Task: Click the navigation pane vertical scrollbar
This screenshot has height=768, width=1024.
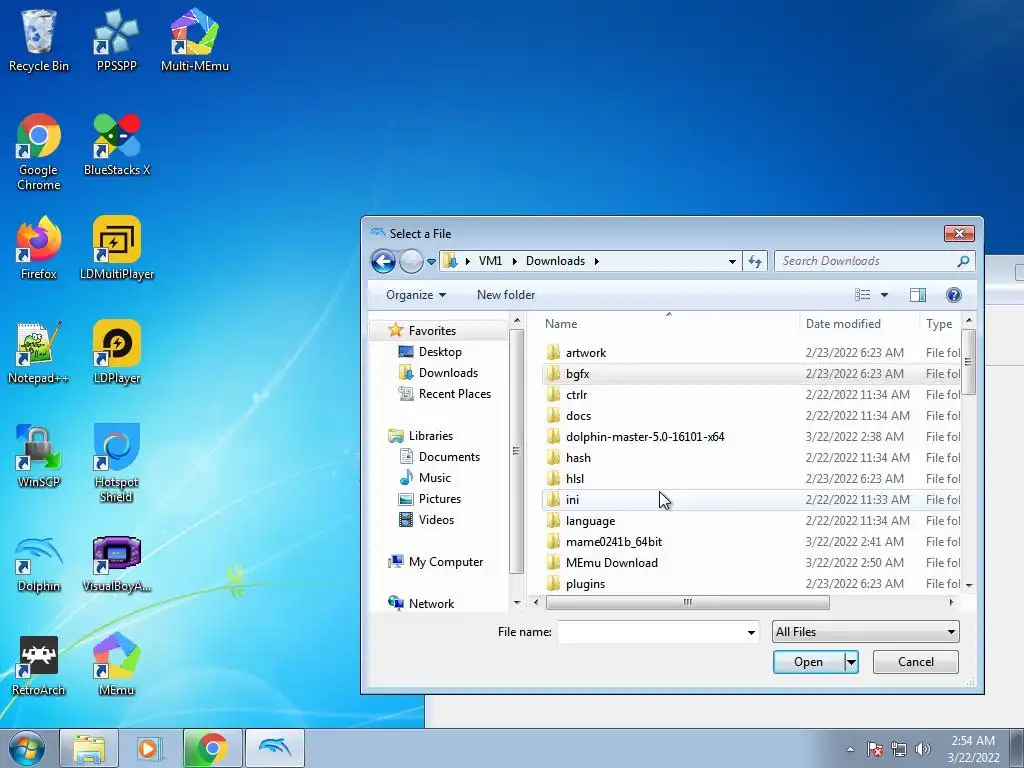Action: tap(517, 451)
